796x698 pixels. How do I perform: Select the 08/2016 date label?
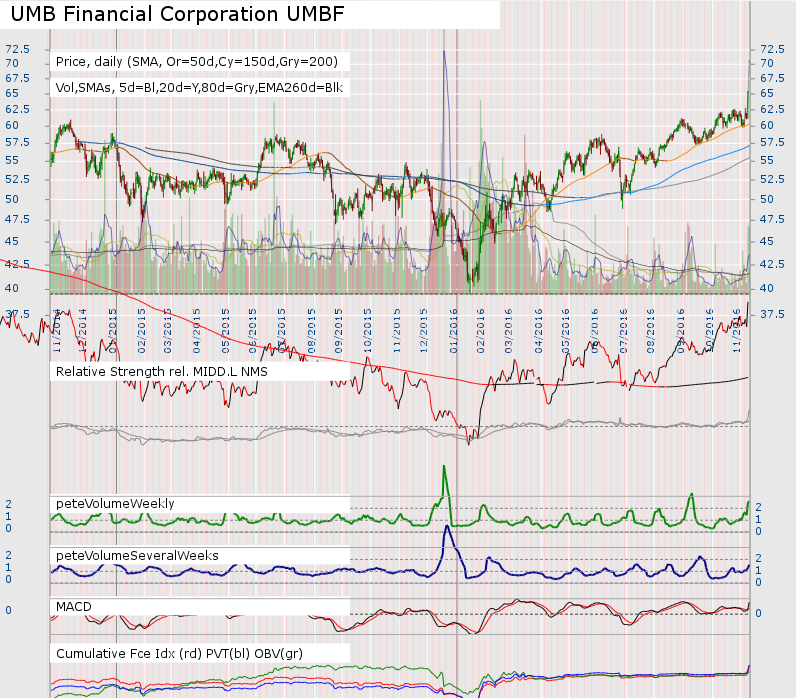(x=652, y=330)
